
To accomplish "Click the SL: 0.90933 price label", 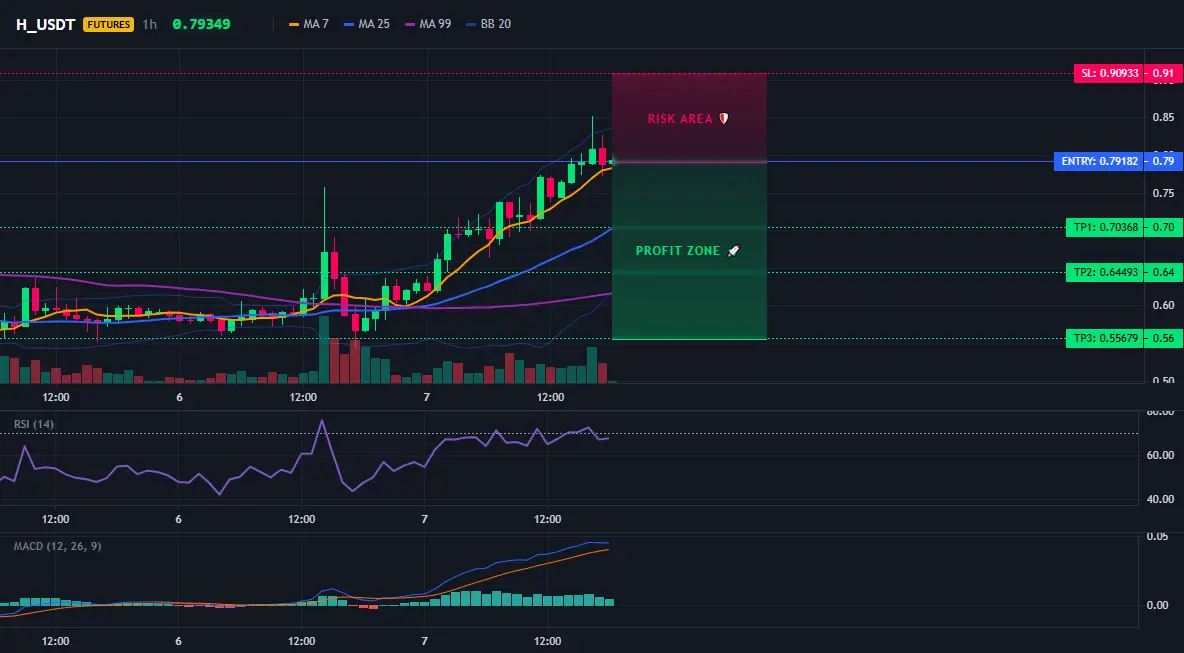I will (1108, 73).
